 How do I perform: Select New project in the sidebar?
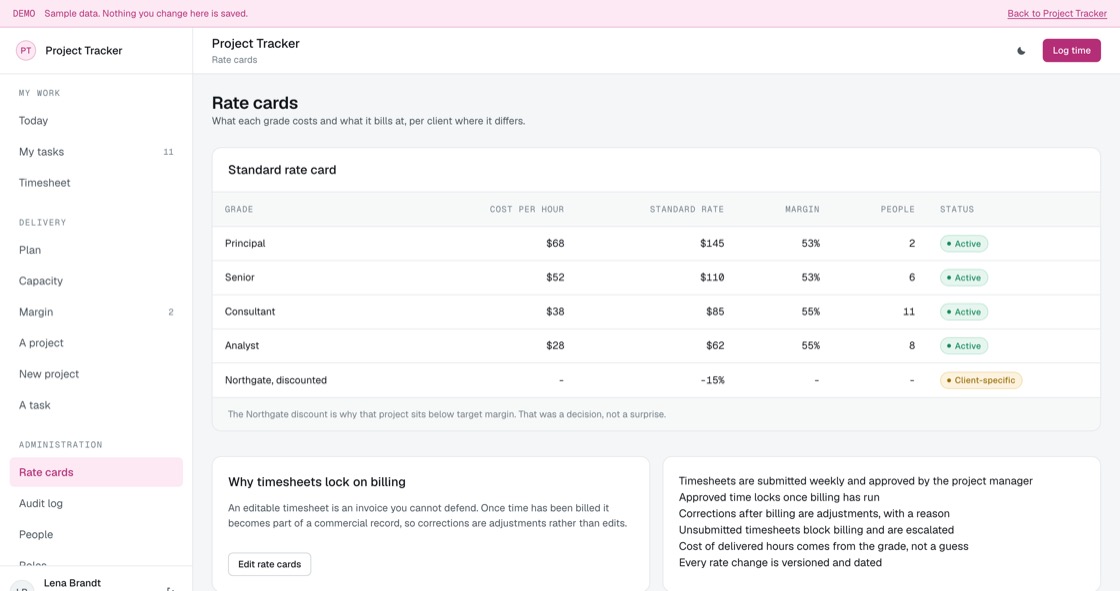click(x=96, y=374)
